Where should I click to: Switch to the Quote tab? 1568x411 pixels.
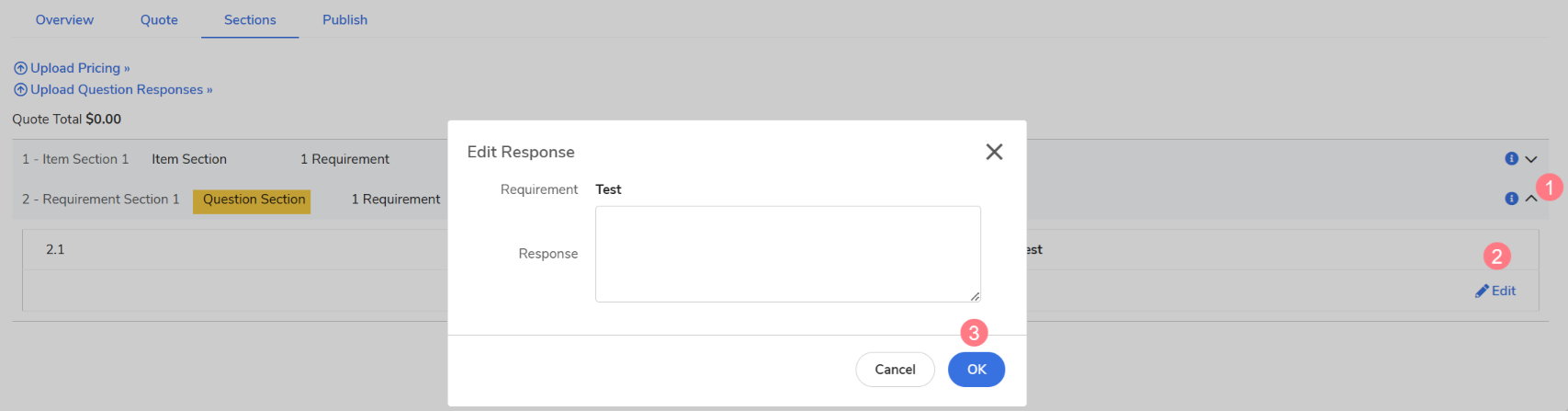159,19
